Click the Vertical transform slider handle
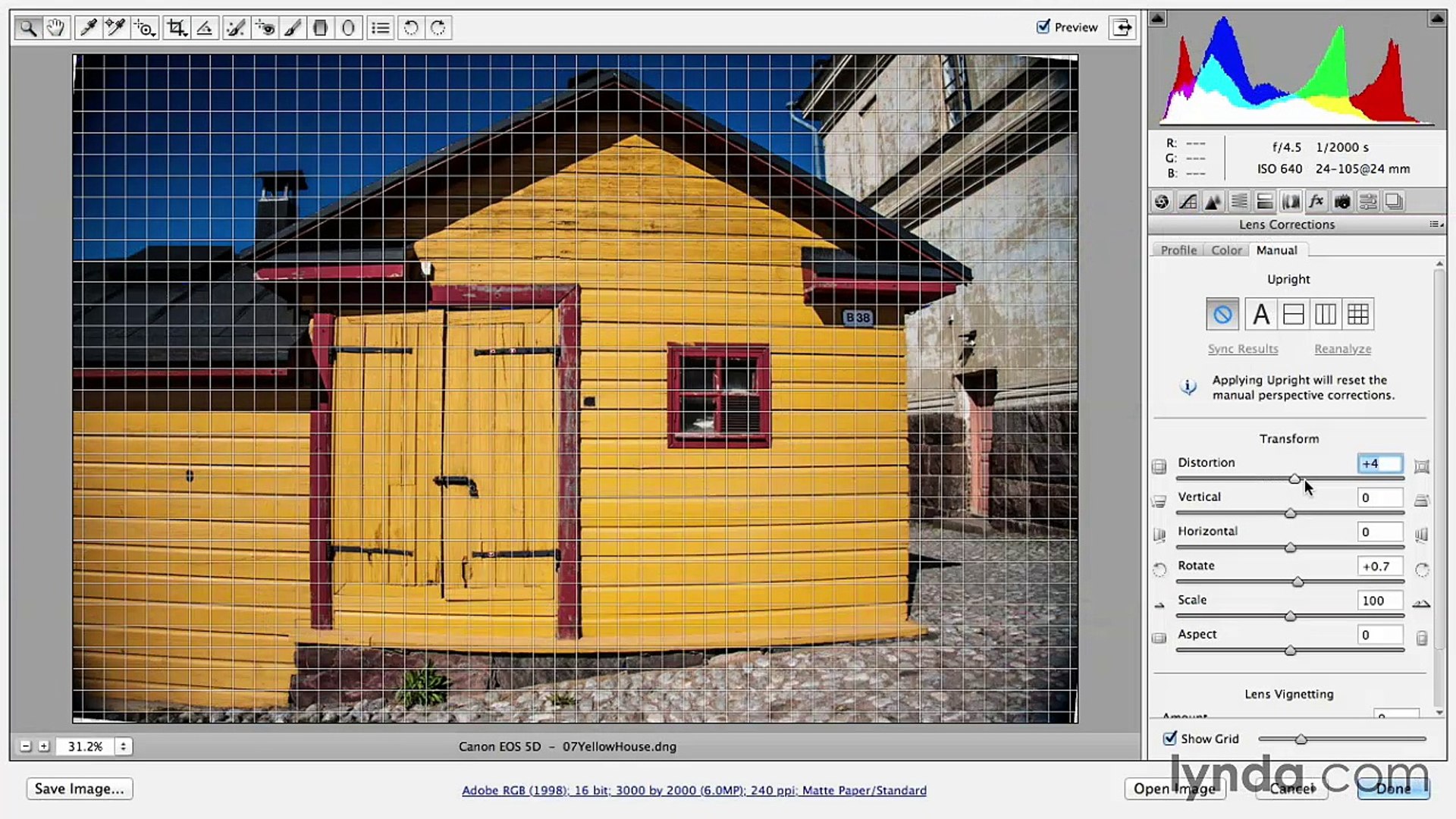Screen dimensions: 1456x819 tap(1290, 513)
